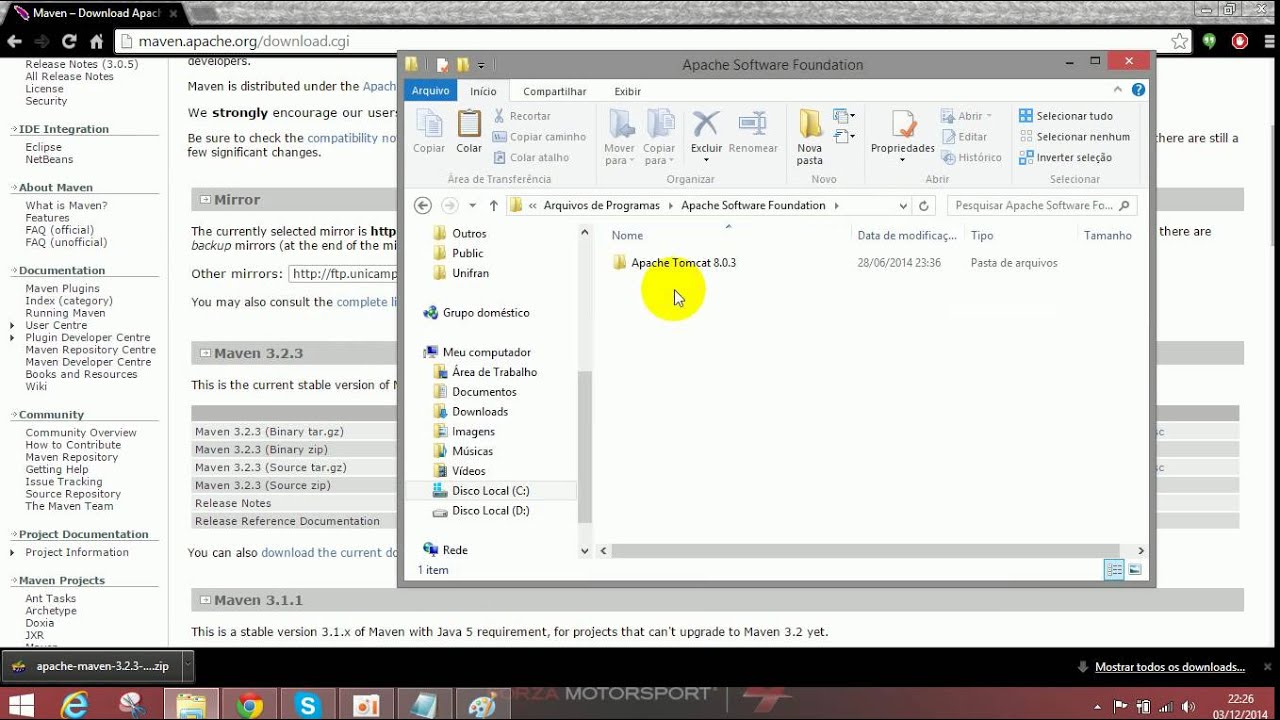The height and width of the screenshot is (720, 1280).
Task: Click Inverter seleção
Action: (x=1065, y=157)
